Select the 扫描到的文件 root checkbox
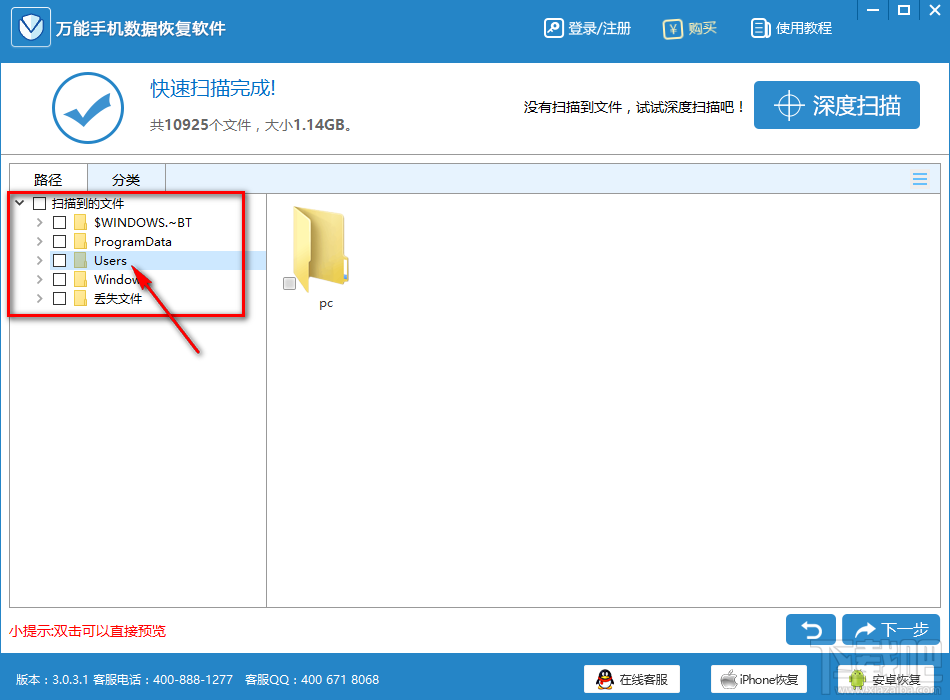 38,203
